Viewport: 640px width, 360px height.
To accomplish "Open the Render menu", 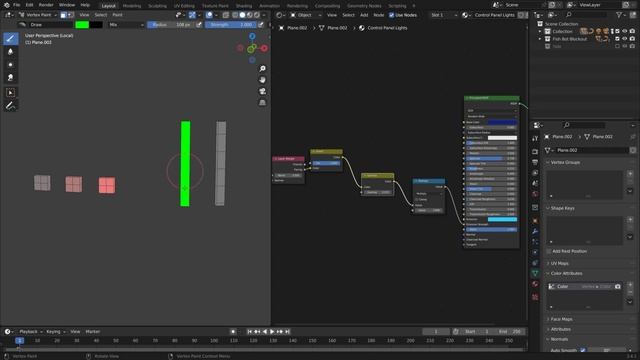I will pyautogui.click(x=46, y=5).
